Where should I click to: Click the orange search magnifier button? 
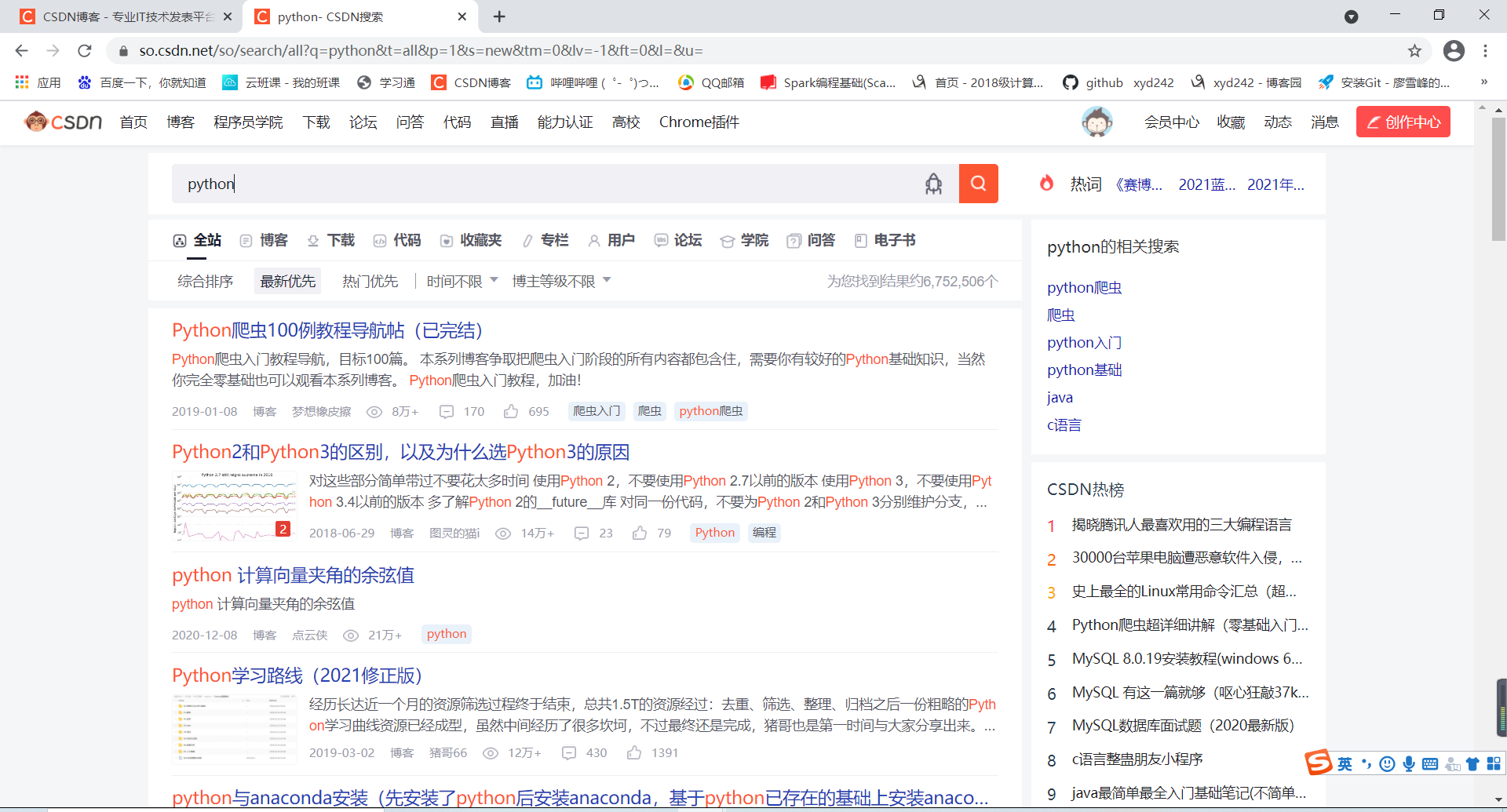[x=978, y=184]
